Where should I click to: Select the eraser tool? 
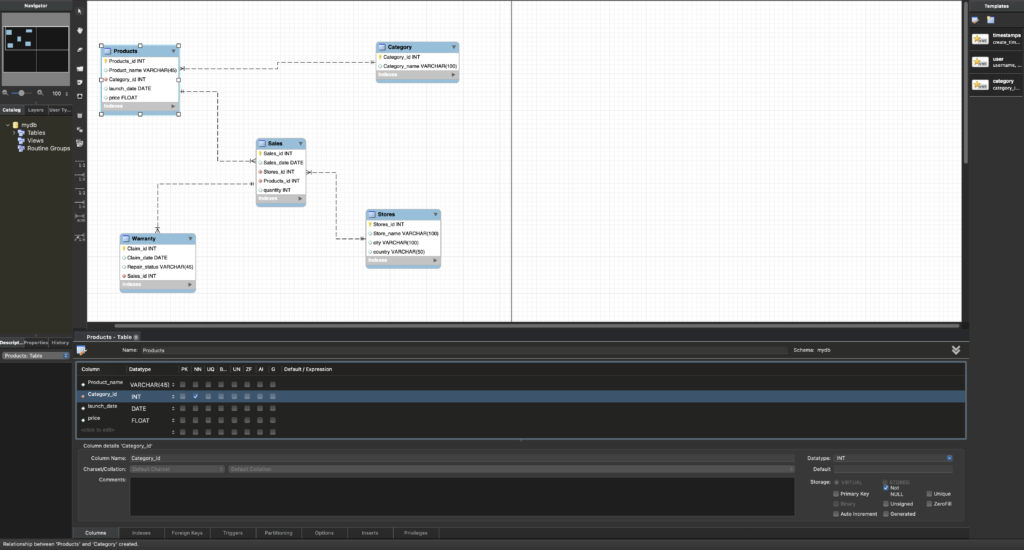[x=80, y=48]
